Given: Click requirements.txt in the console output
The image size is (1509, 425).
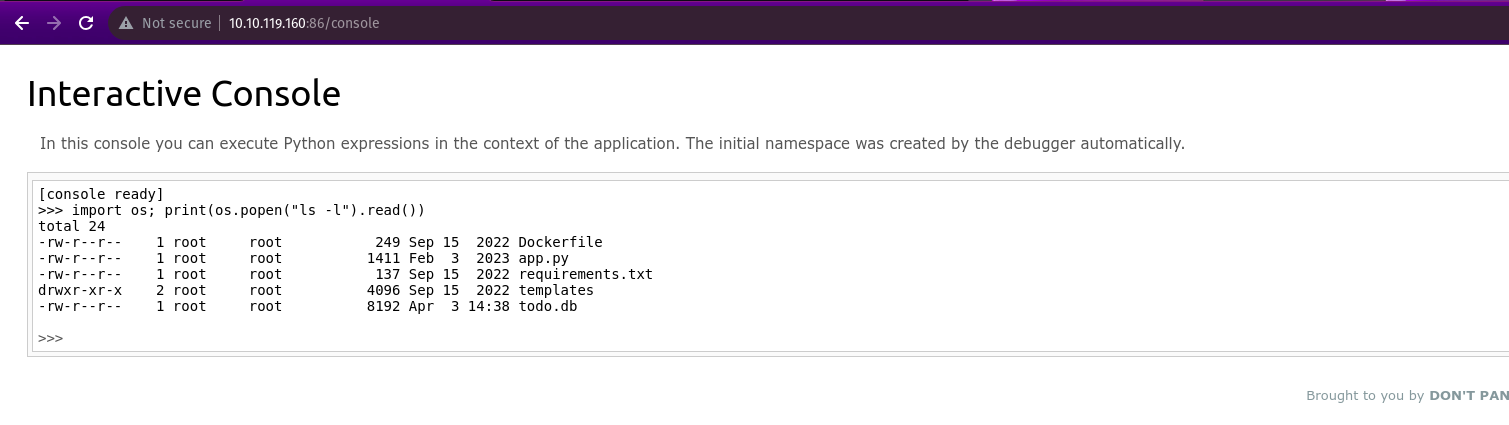Looking at the screenshot, I should click(585, 274).
